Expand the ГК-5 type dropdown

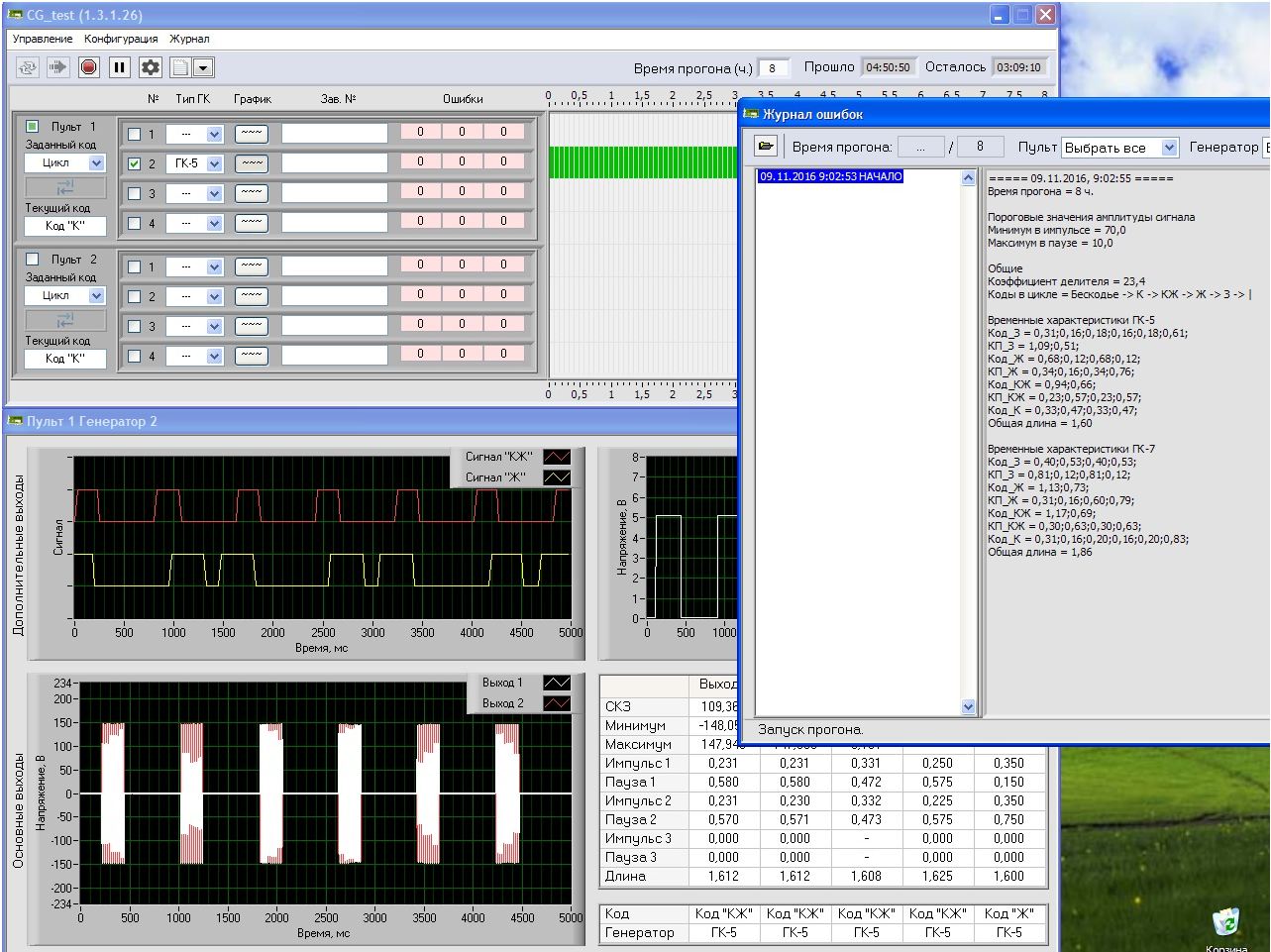click(x=214, y=163)
